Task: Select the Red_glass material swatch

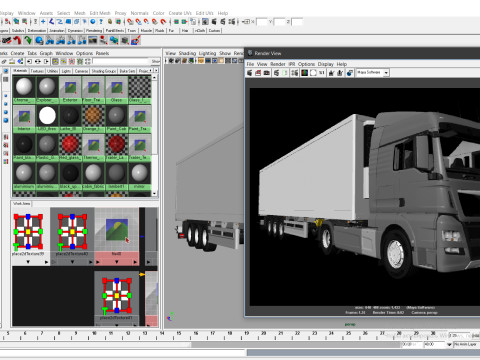Action: [x=70, y=147]
